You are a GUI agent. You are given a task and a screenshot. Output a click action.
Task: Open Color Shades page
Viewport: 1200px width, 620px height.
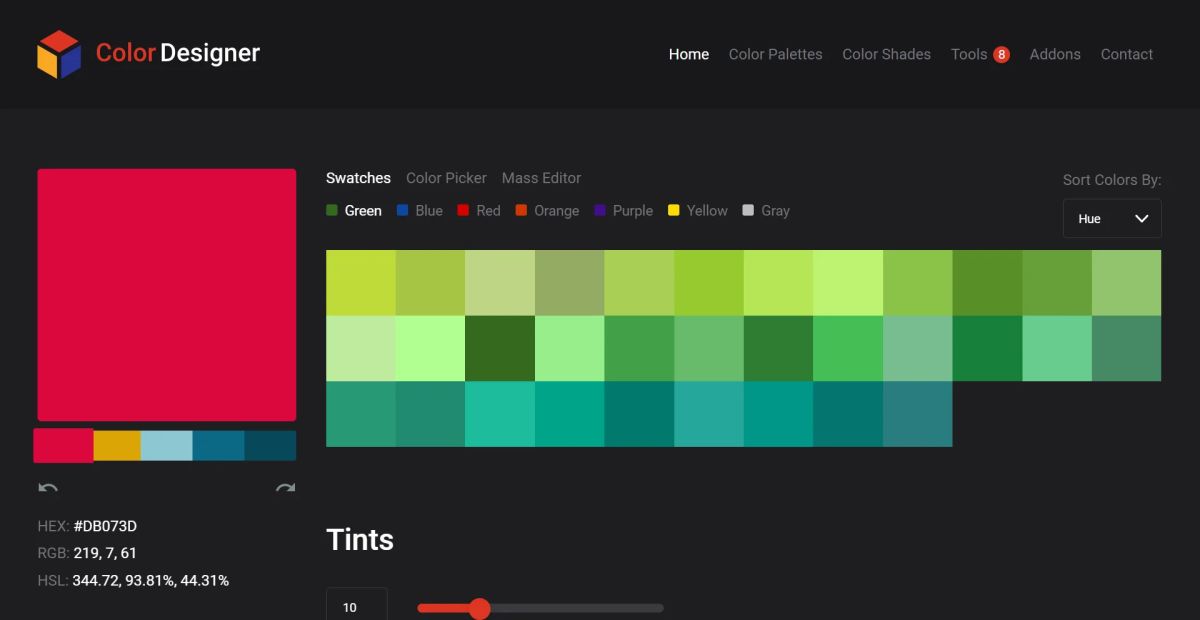[x=887, y=54]
